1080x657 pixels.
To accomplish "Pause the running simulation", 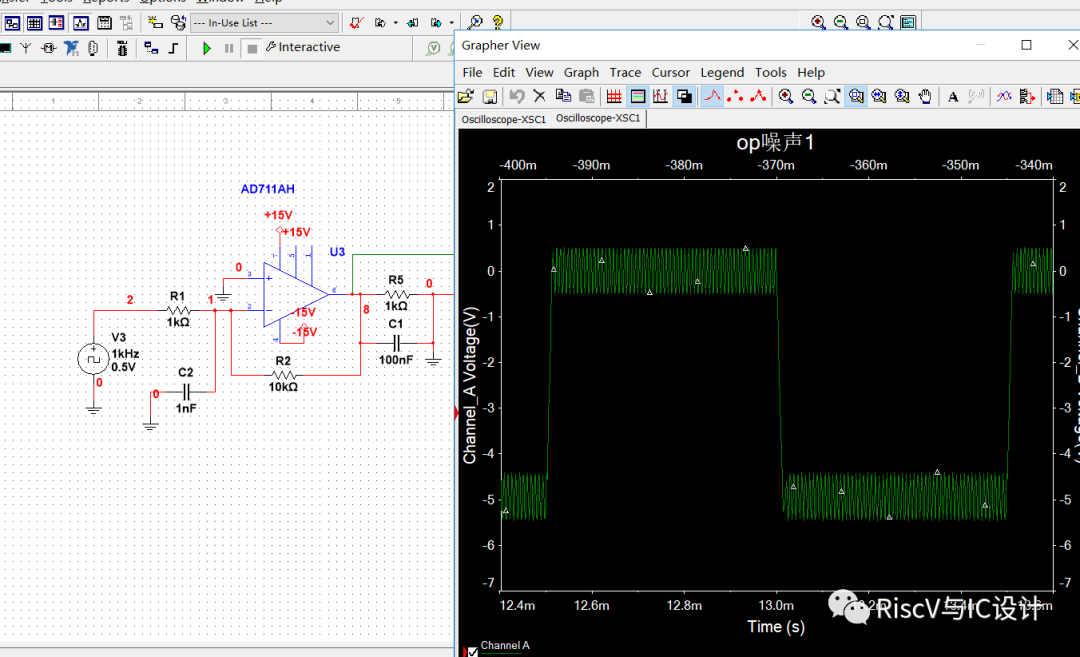I will point(229,48).
